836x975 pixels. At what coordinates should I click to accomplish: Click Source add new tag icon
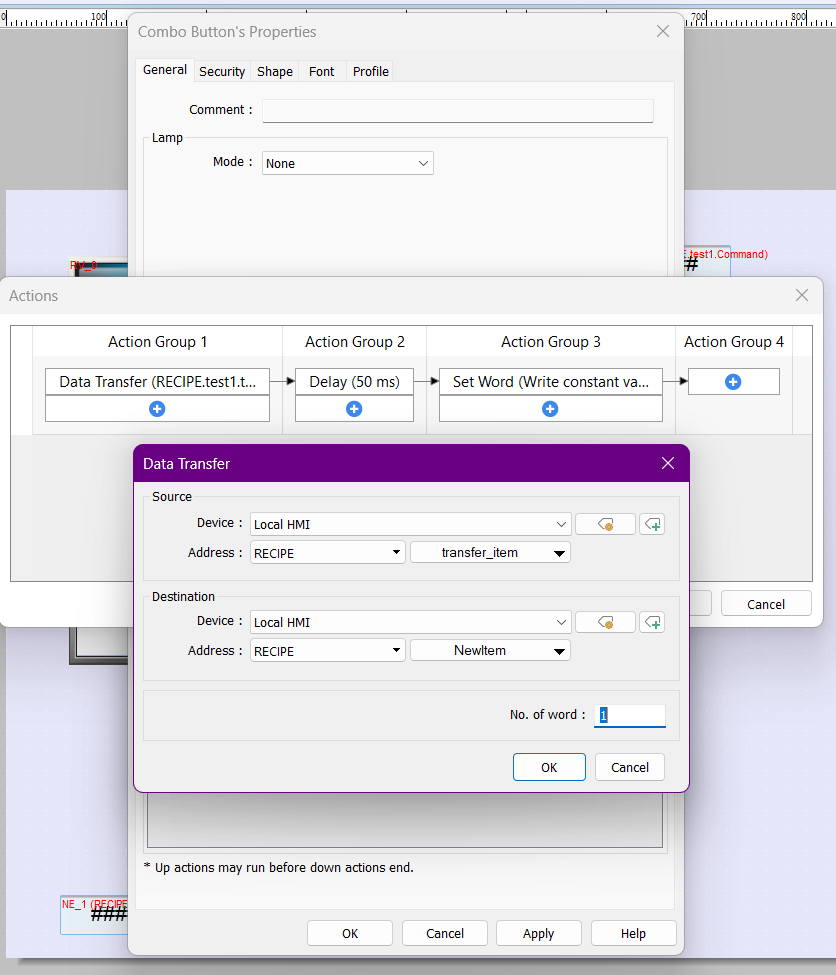tap(652, 524)
